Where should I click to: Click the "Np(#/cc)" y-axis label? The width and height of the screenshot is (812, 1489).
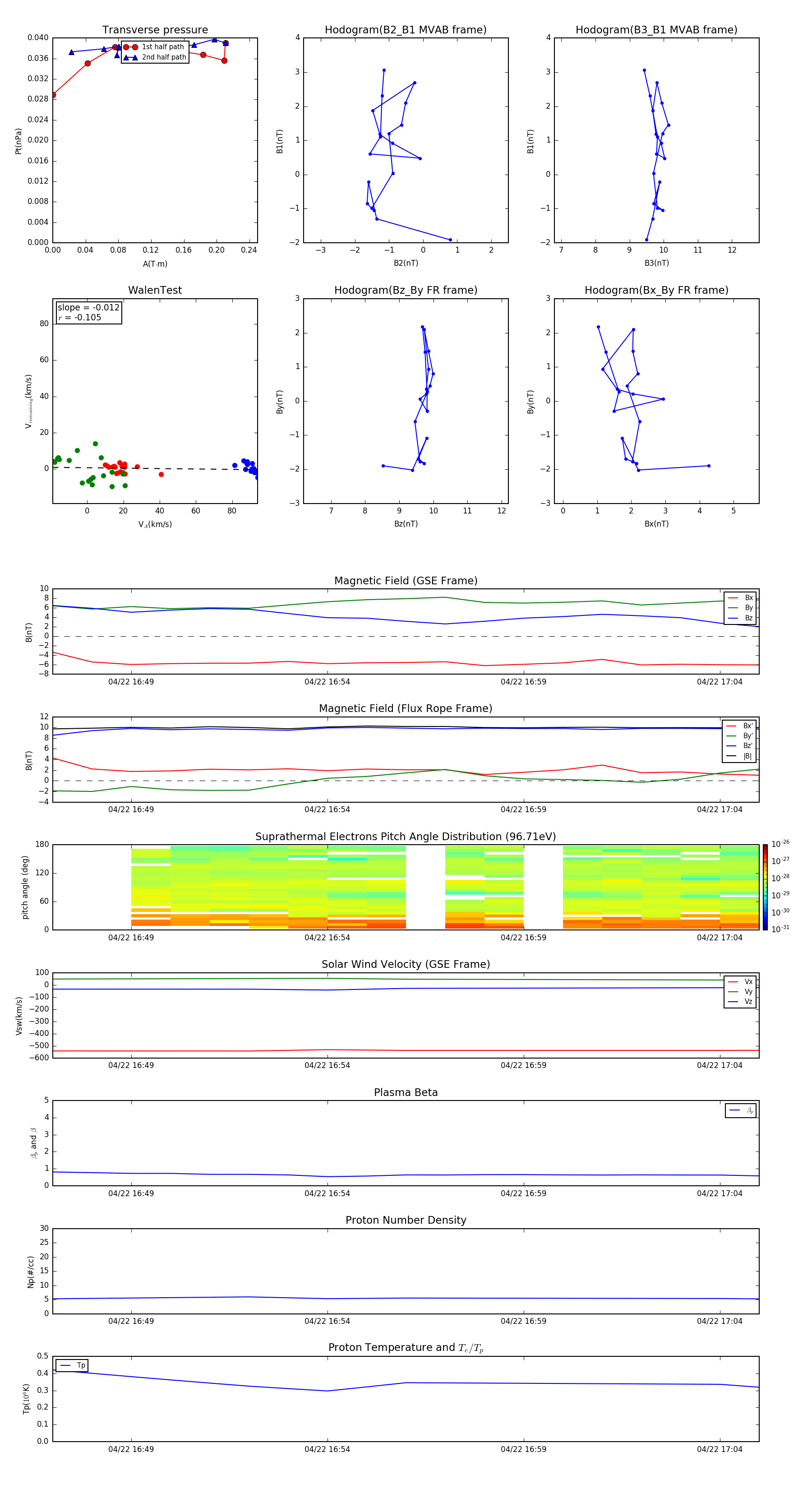[x=31, y=1272]
